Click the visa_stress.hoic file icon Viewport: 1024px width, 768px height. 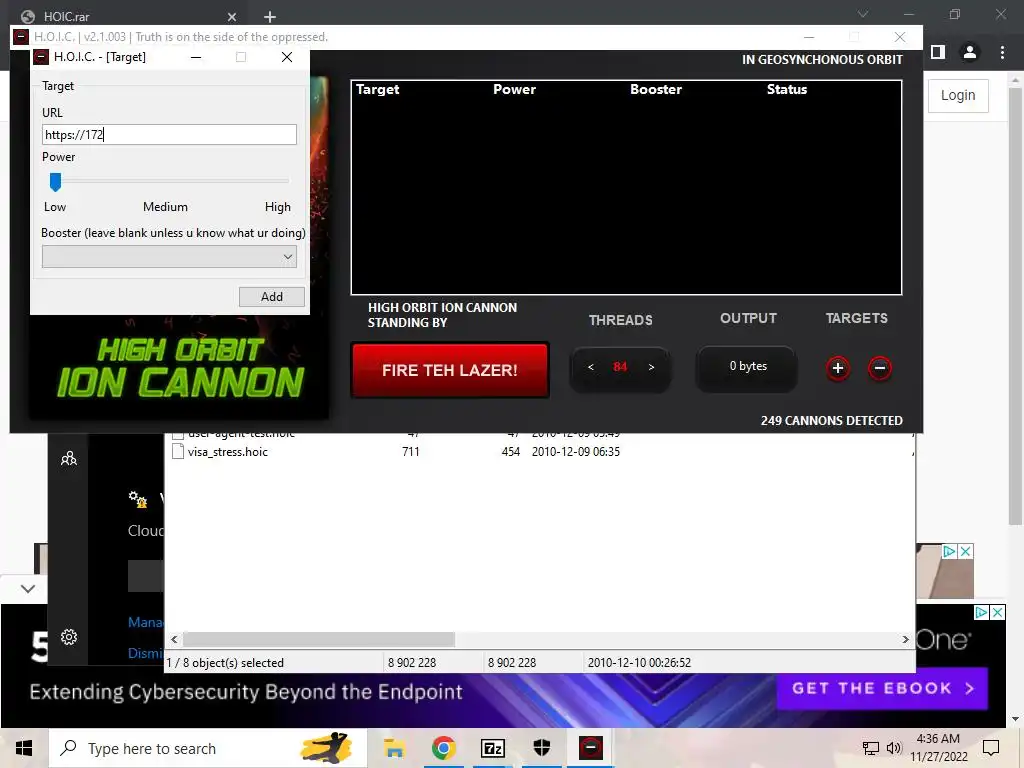point(178,451)
